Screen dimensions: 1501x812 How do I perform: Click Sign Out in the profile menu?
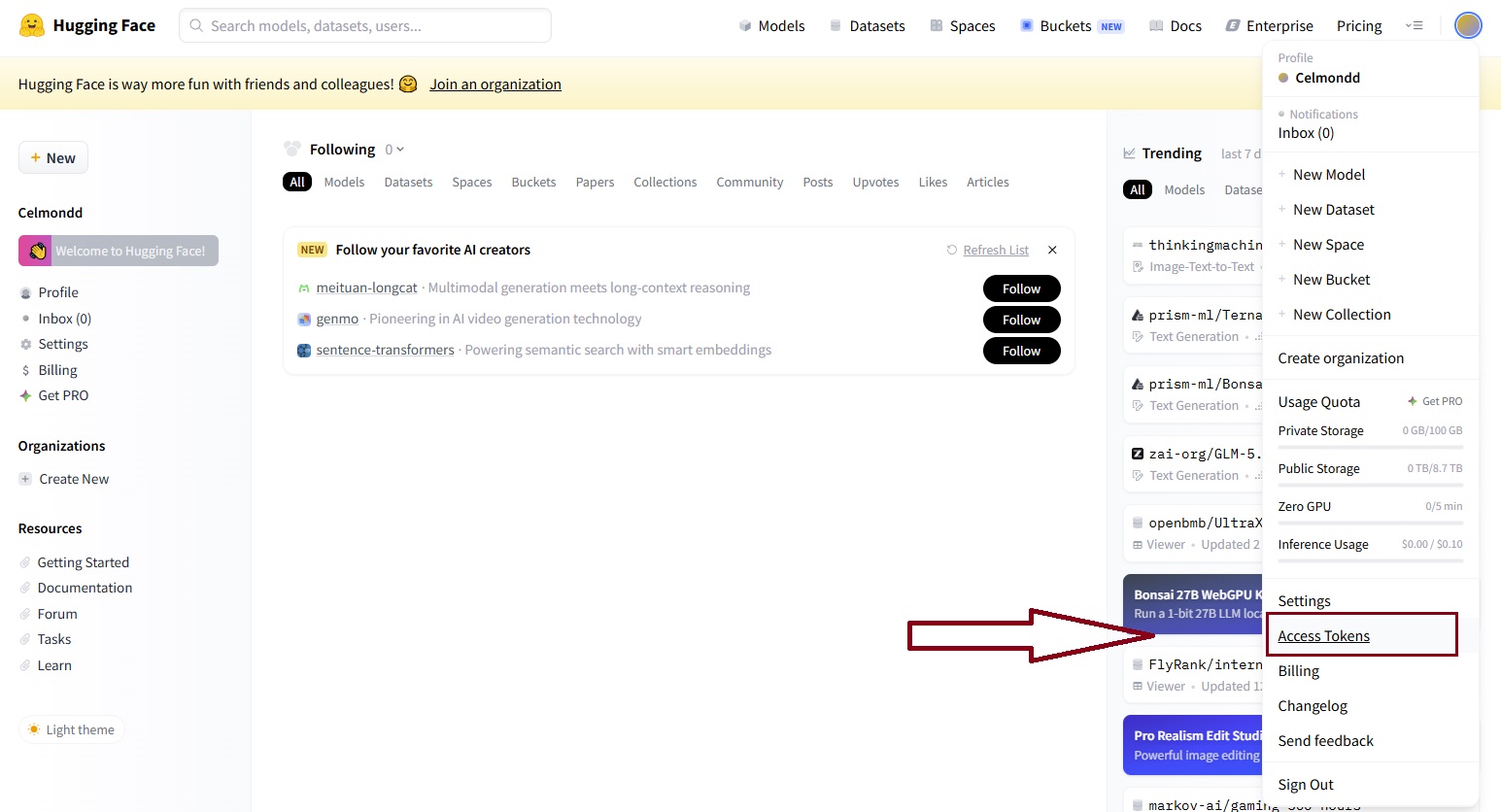point(1306,785)
